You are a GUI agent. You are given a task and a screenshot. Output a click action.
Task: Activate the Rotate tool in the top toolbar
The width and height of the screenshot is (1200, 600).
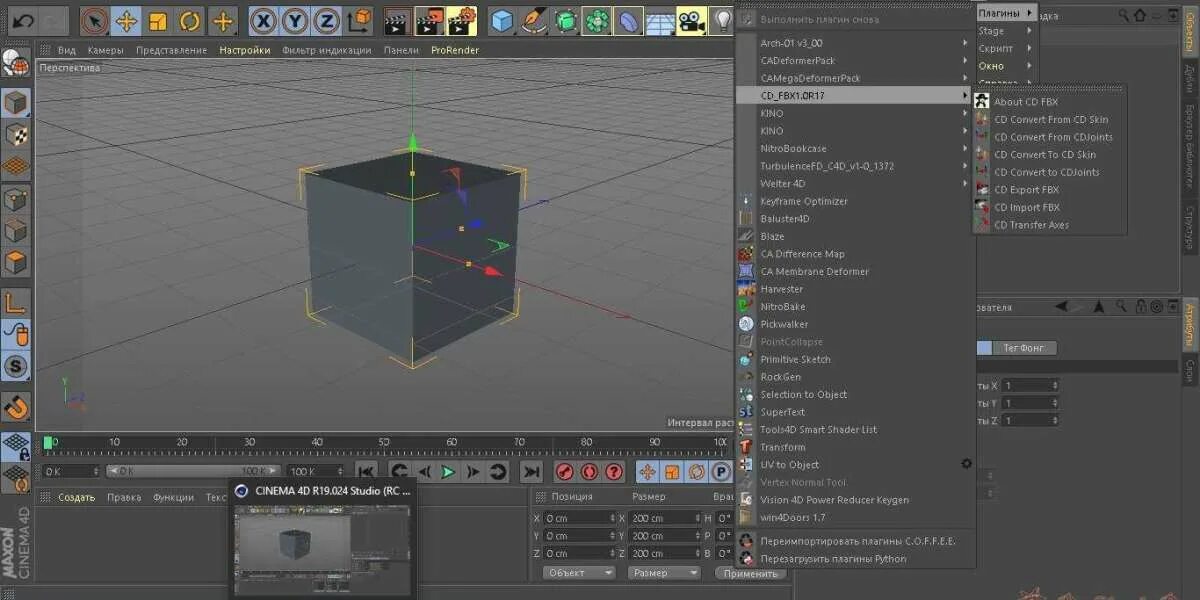click(190, 20)
